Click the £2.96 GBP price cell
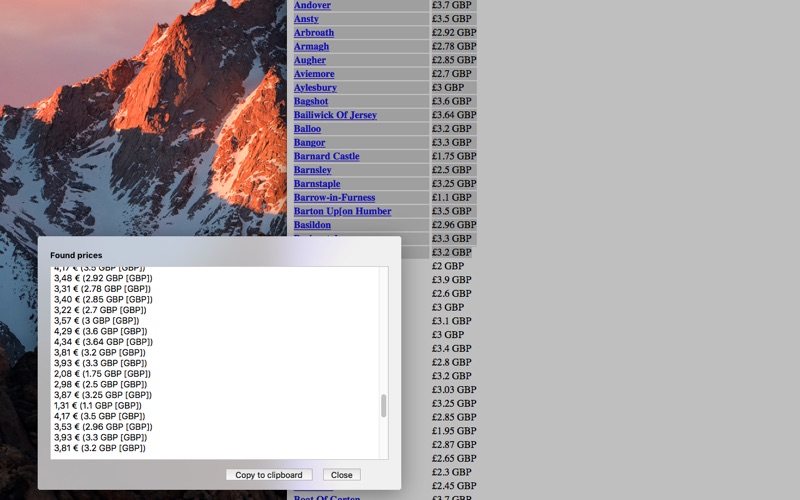This screenshot has width=800, height=500. (x=454, y=225)
